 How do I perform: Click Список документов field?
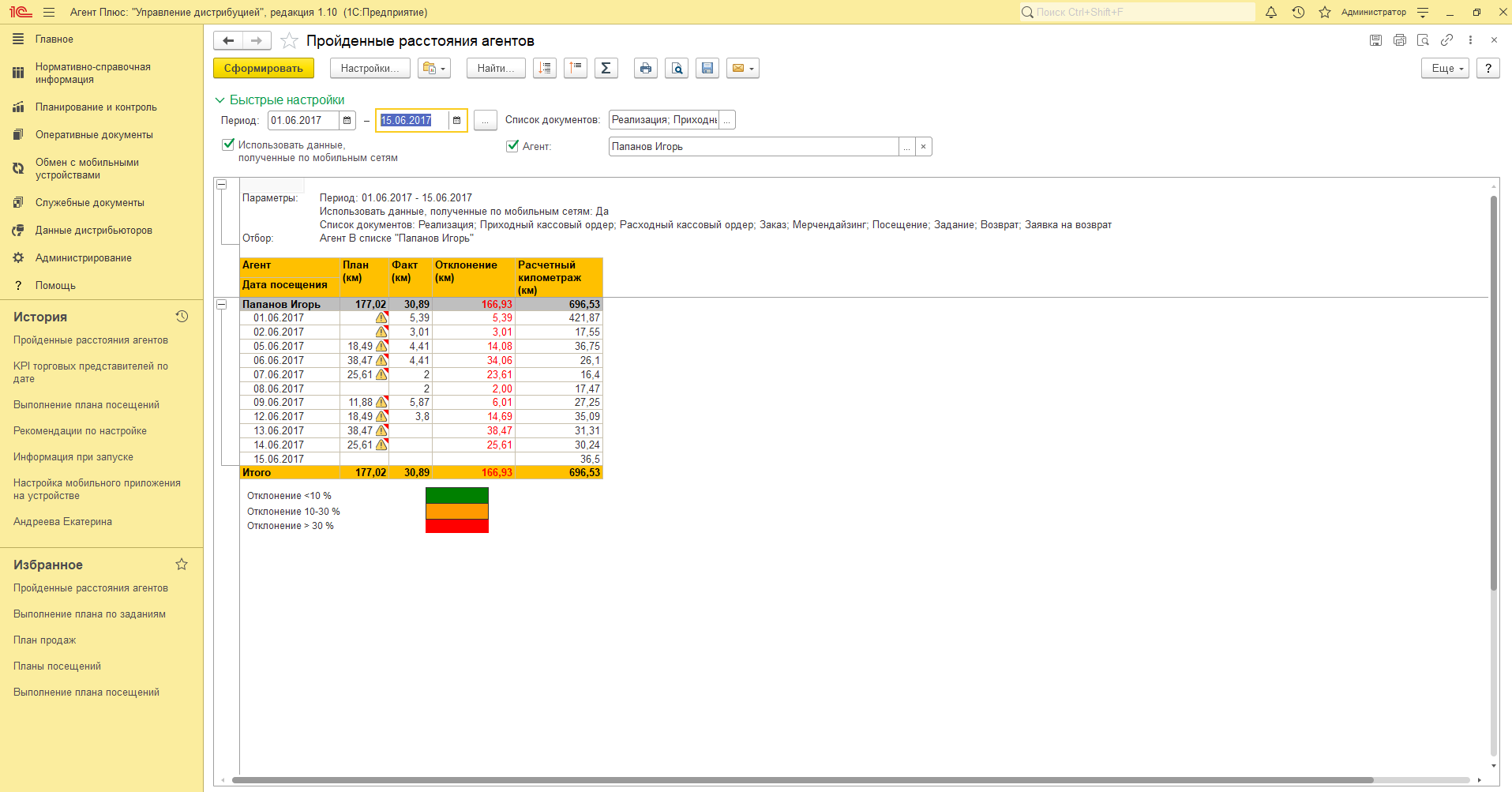(x=664, y=120)
